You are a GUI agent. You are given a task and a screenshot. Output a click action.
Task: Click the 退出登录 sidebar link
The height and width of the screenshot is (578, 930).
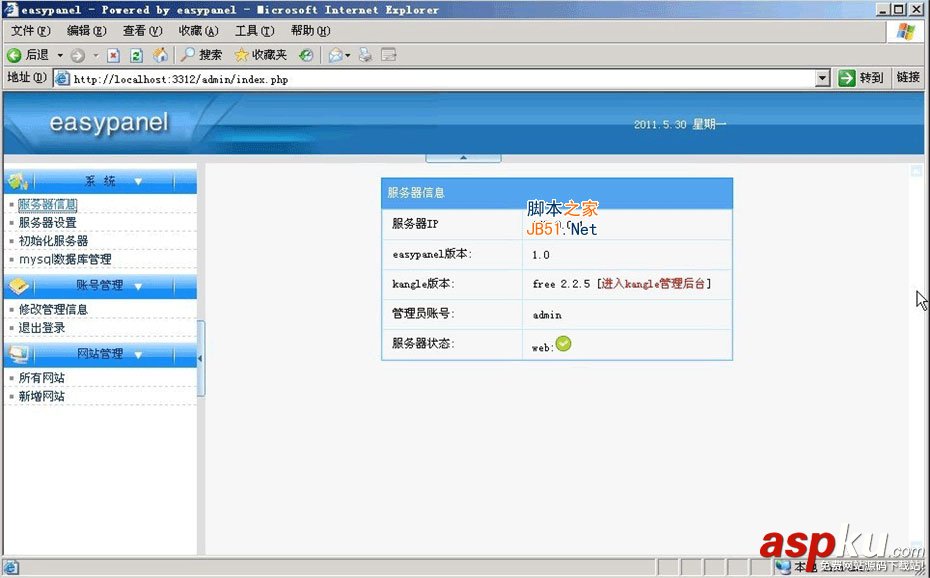[43, 326]
